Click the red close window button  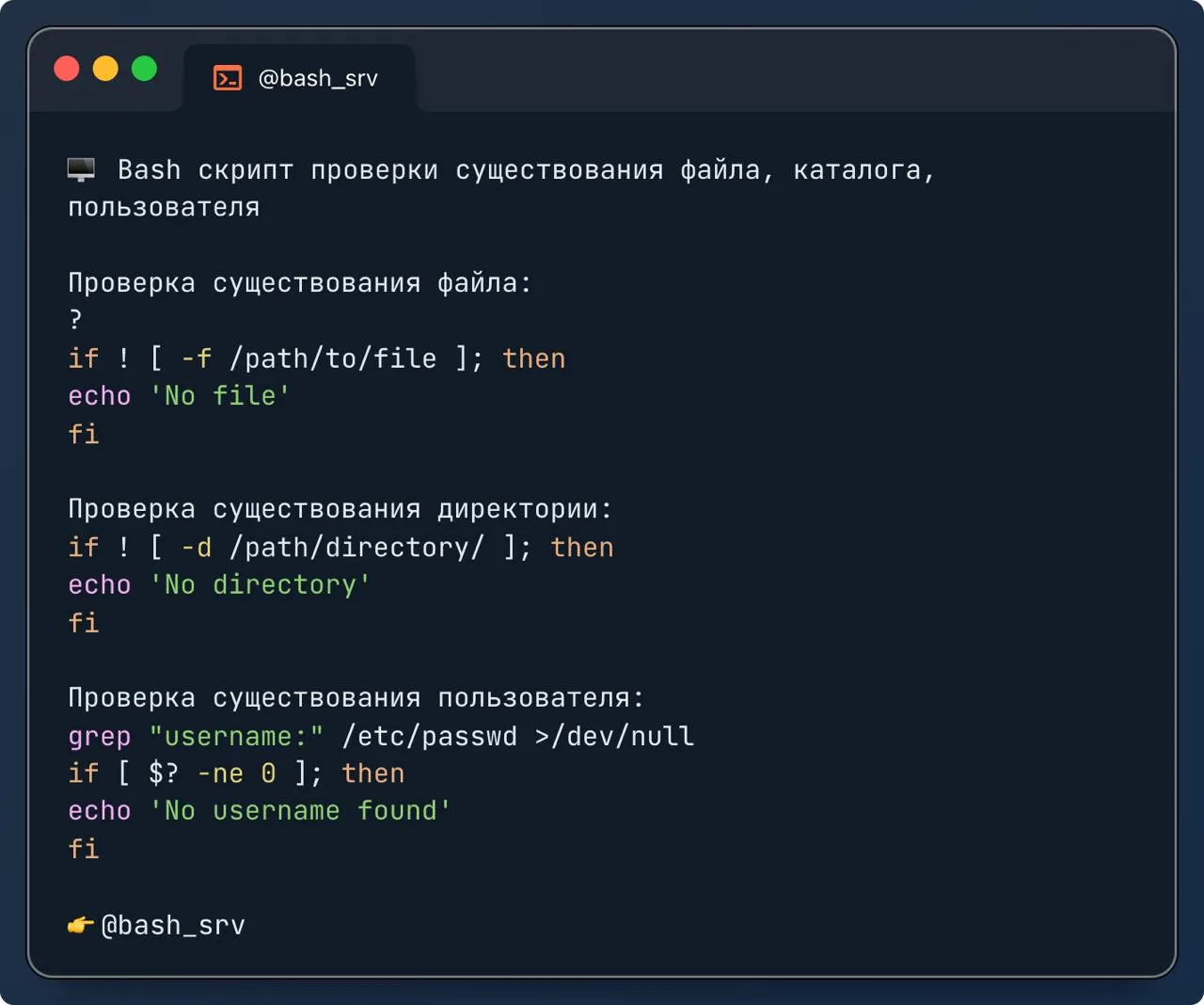tap(67, 69)
